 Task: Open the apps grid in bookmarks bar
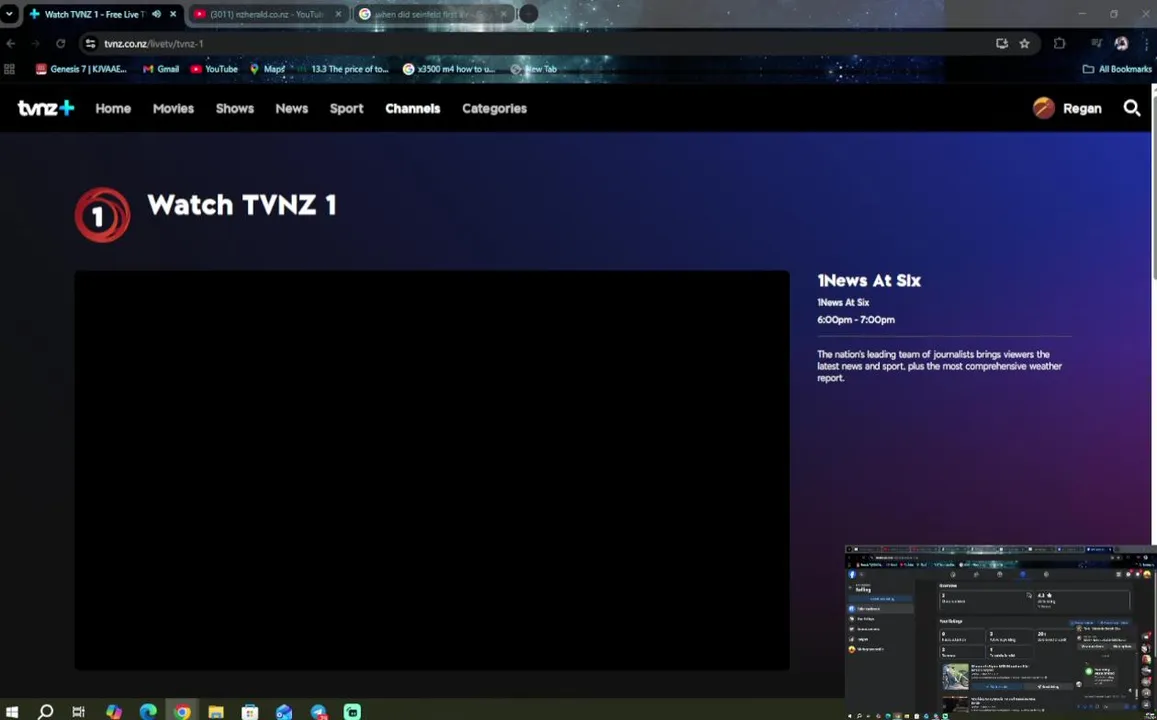click(10, 69)
